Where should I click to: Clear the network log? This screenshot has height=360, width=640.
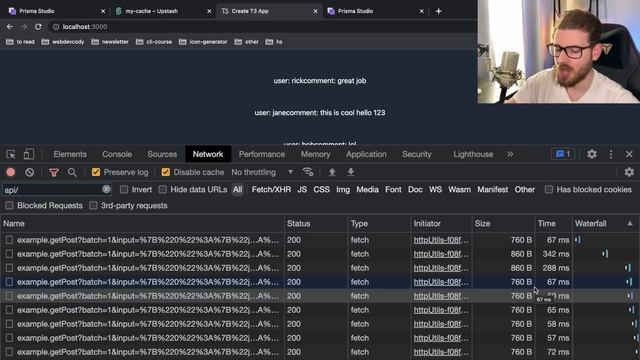point(29,172)
